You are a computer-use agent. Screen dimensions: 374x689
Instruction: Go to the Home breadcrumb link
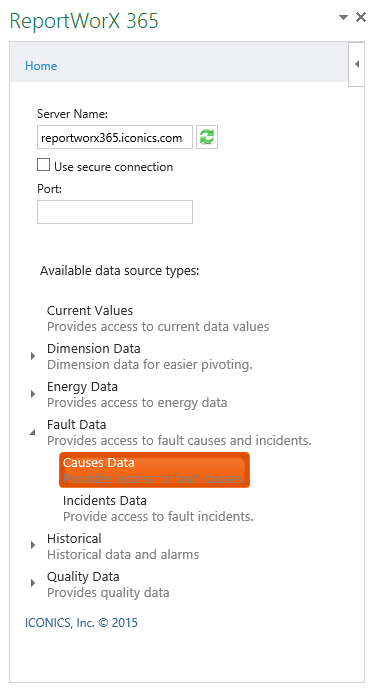41,65
